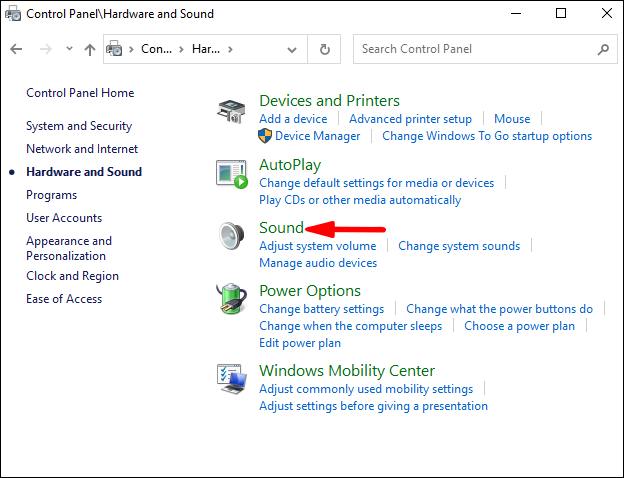Click the AutoPlay icon
The height and width of the screenshot is (478, 624).
[x=232, y=175]
